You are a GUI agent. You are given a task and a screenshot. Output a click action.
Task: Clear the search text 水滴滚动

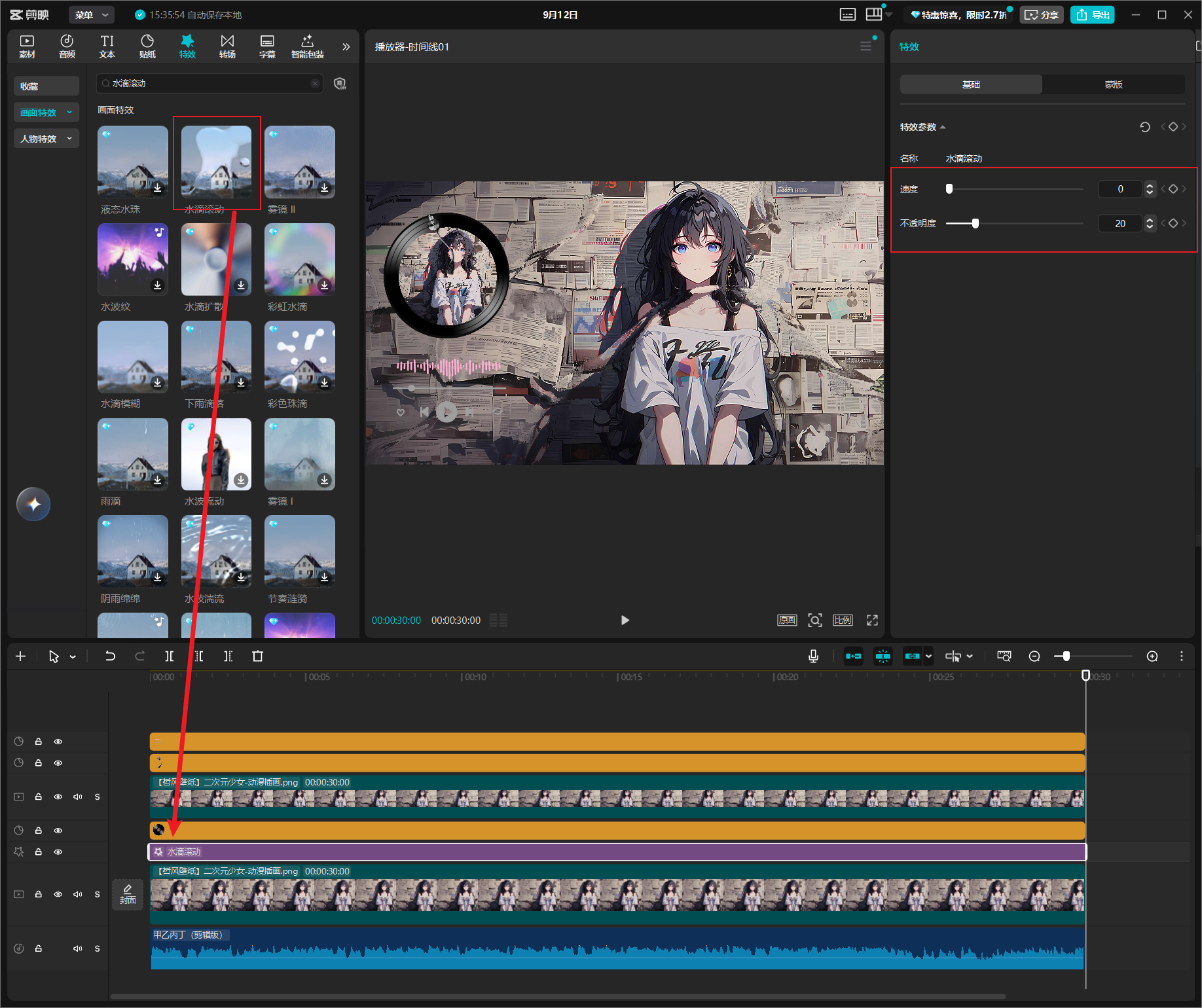[315, 83]
